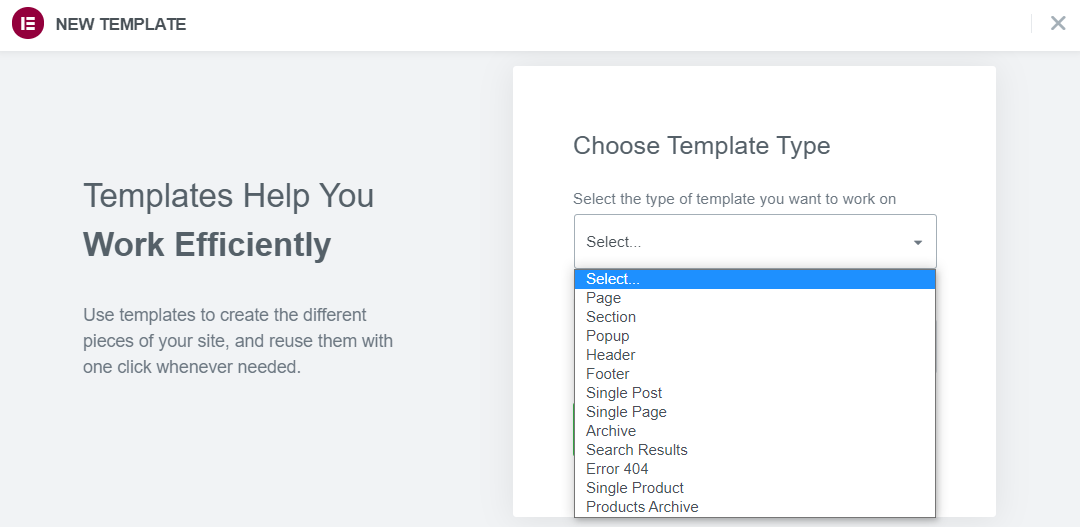Select Single Page option
This screenshot has height=527, width=1080.
click(755, 412)
